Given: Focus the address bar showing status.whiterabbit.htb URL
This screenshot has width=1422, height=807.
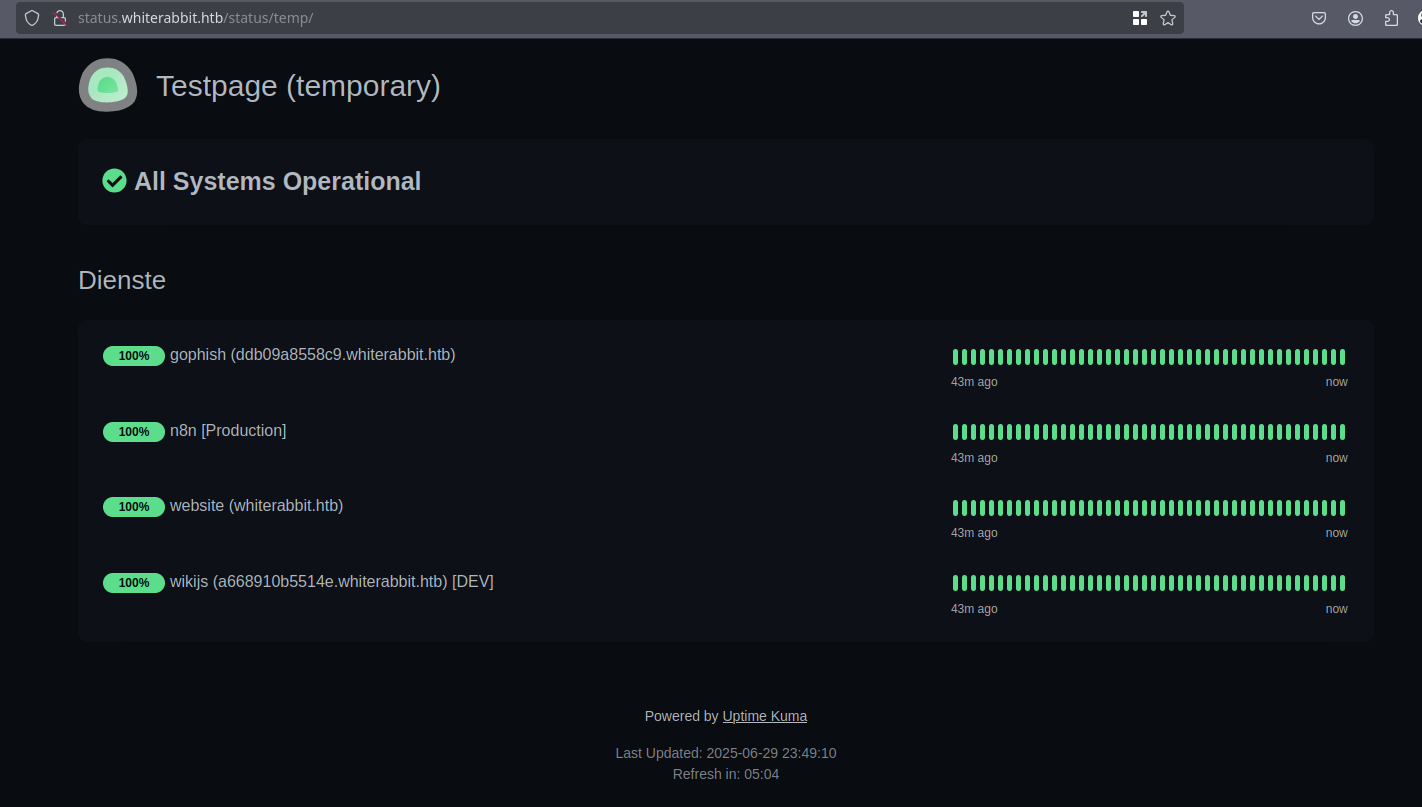Looking at the screenshot, I should [600, 18].
